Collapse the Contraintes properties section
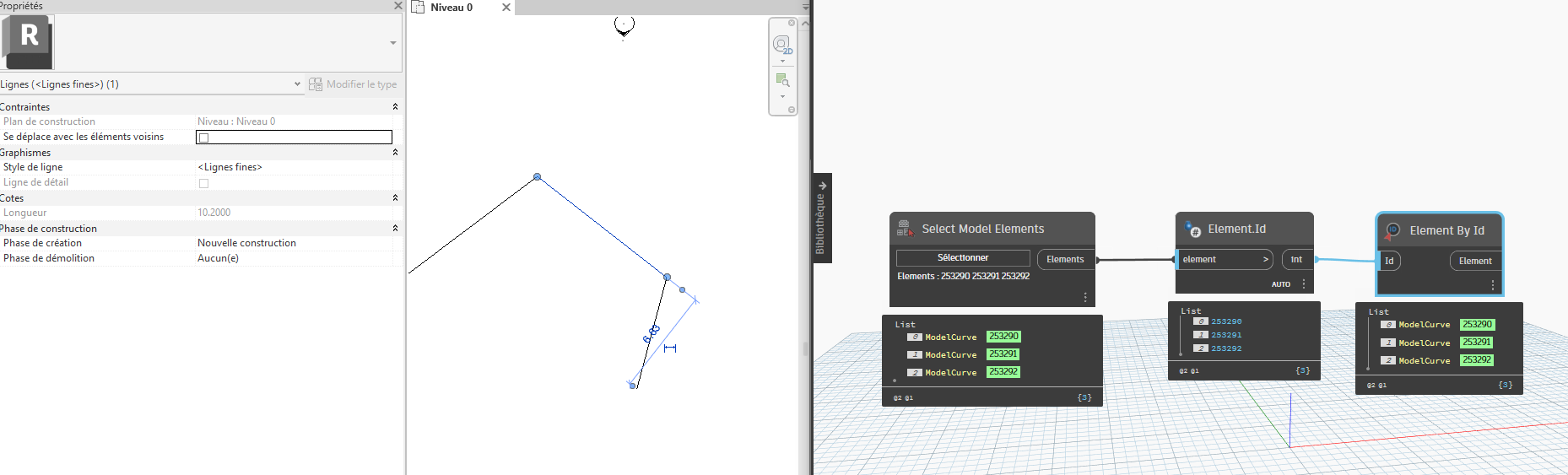Viewport: 1568px width, 475px height. pos(395,107)
